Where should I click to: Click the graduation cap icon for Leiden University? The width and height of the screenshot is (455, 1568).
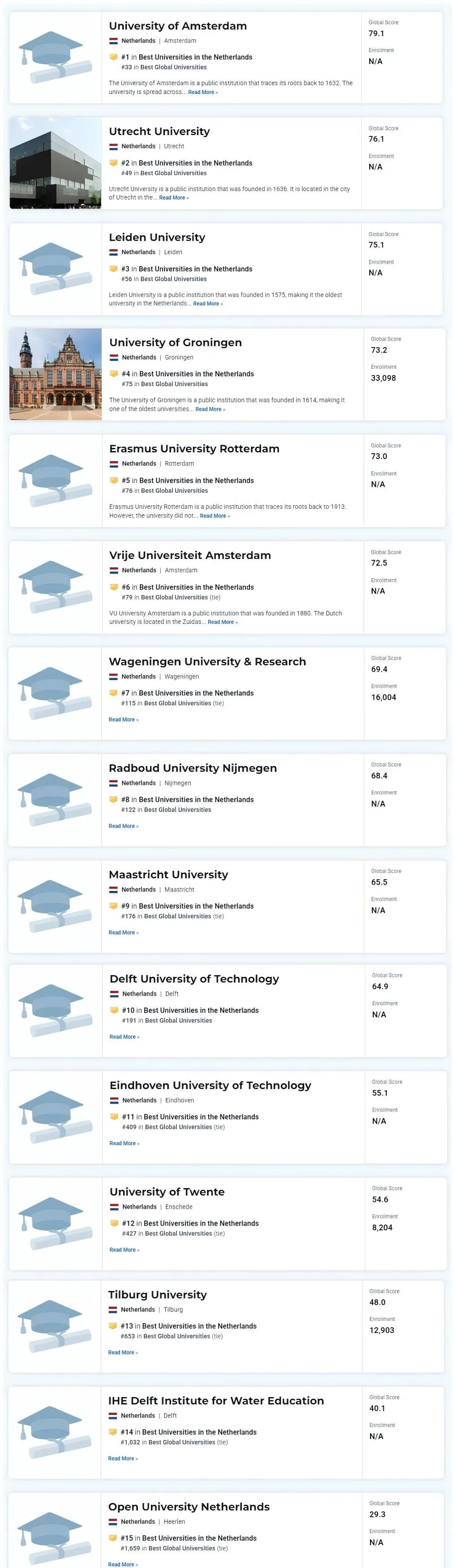coord(55,269)
